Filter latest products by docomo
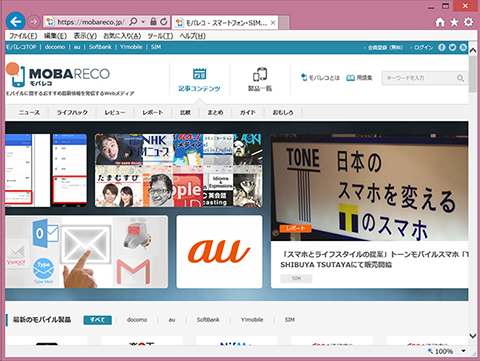The height and width of the screenshot is (361, 480). (137, 320)
